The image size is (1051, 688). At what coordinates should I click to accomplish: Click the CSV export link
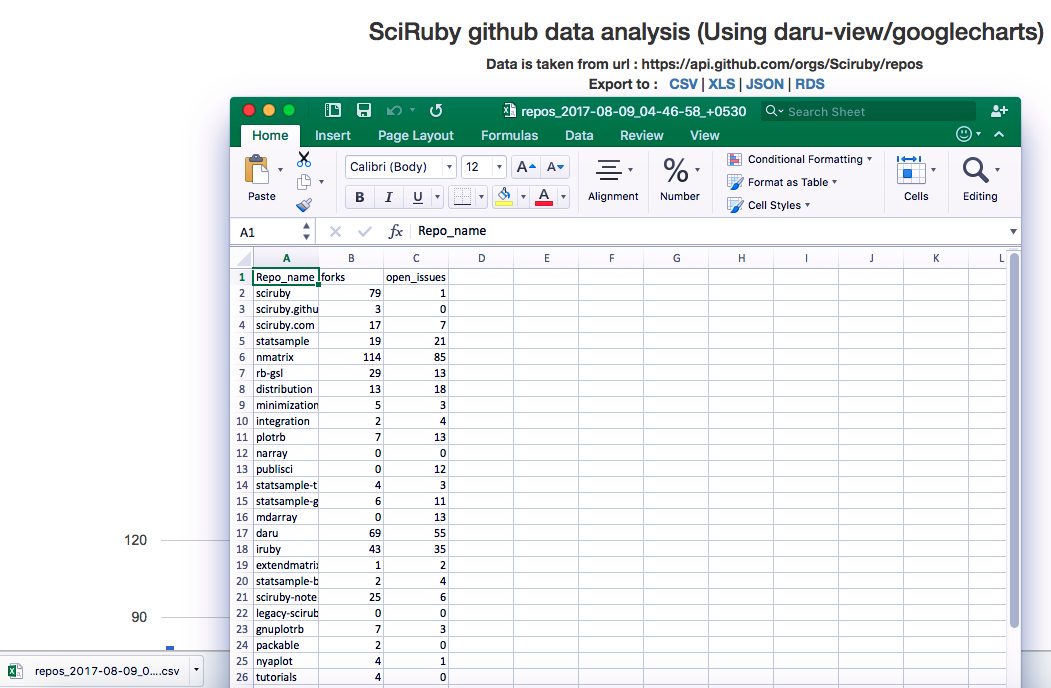(x=683, y=84)
